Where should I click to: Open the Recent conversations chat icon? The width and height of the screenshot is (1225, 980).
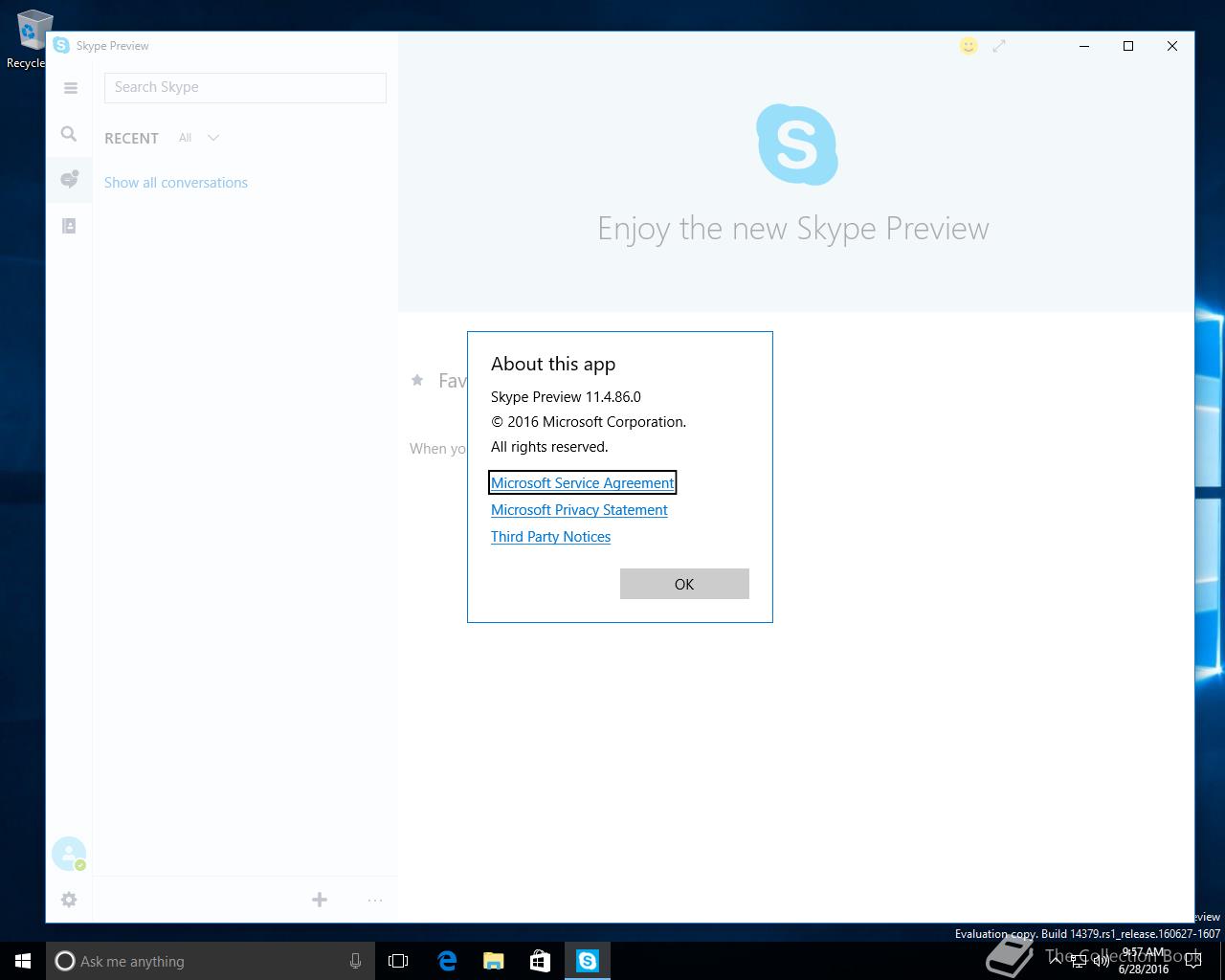click(x=69, y=179)
